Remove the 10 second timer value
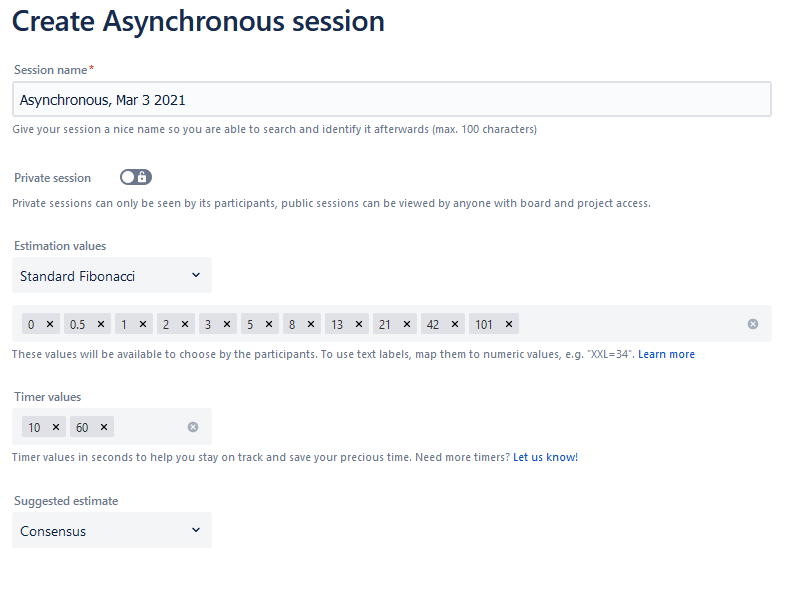Viewport: 790px width, 603px height. pyautogui.click(x=56, y=427)
